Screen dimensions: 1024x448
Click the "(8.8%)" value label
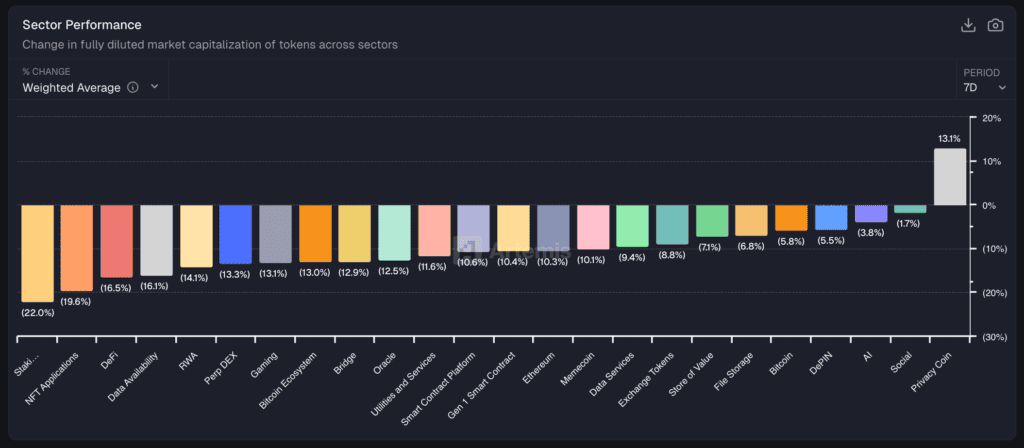(x=672, y=255)
